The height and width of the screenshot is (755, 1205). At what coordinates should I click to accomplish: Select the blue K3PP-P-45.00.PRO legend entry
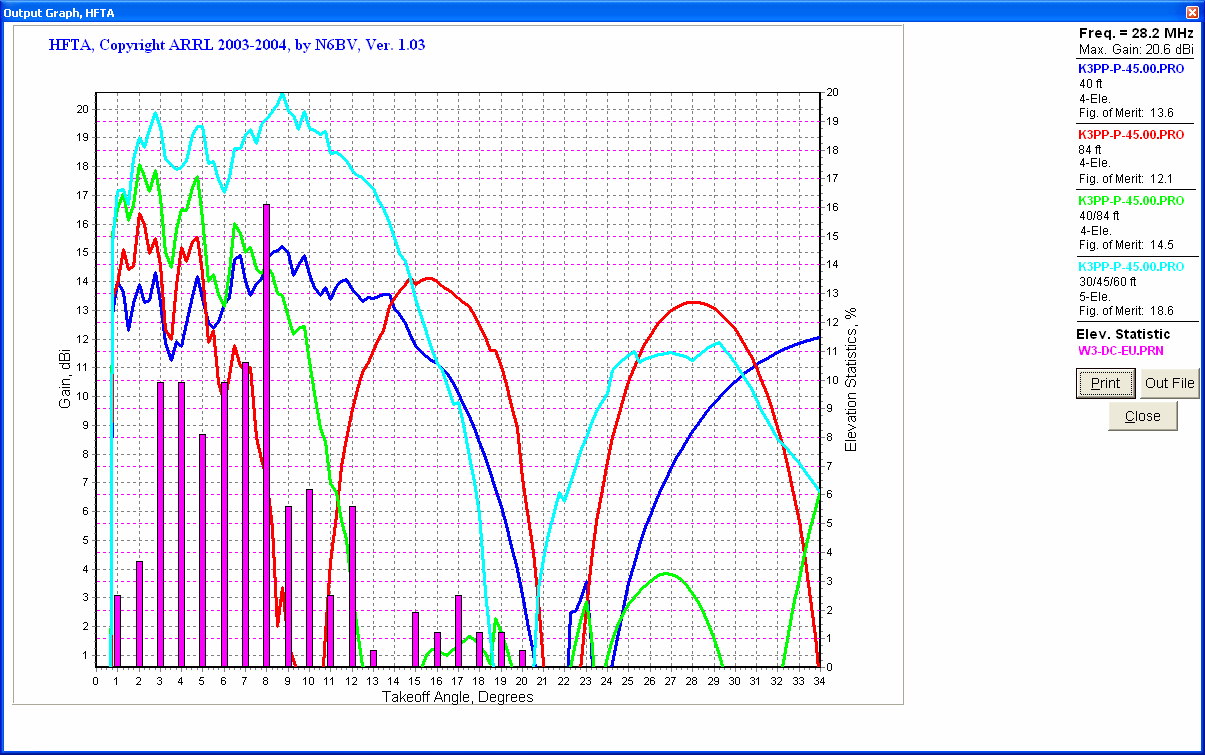[x=1130, y=69]
